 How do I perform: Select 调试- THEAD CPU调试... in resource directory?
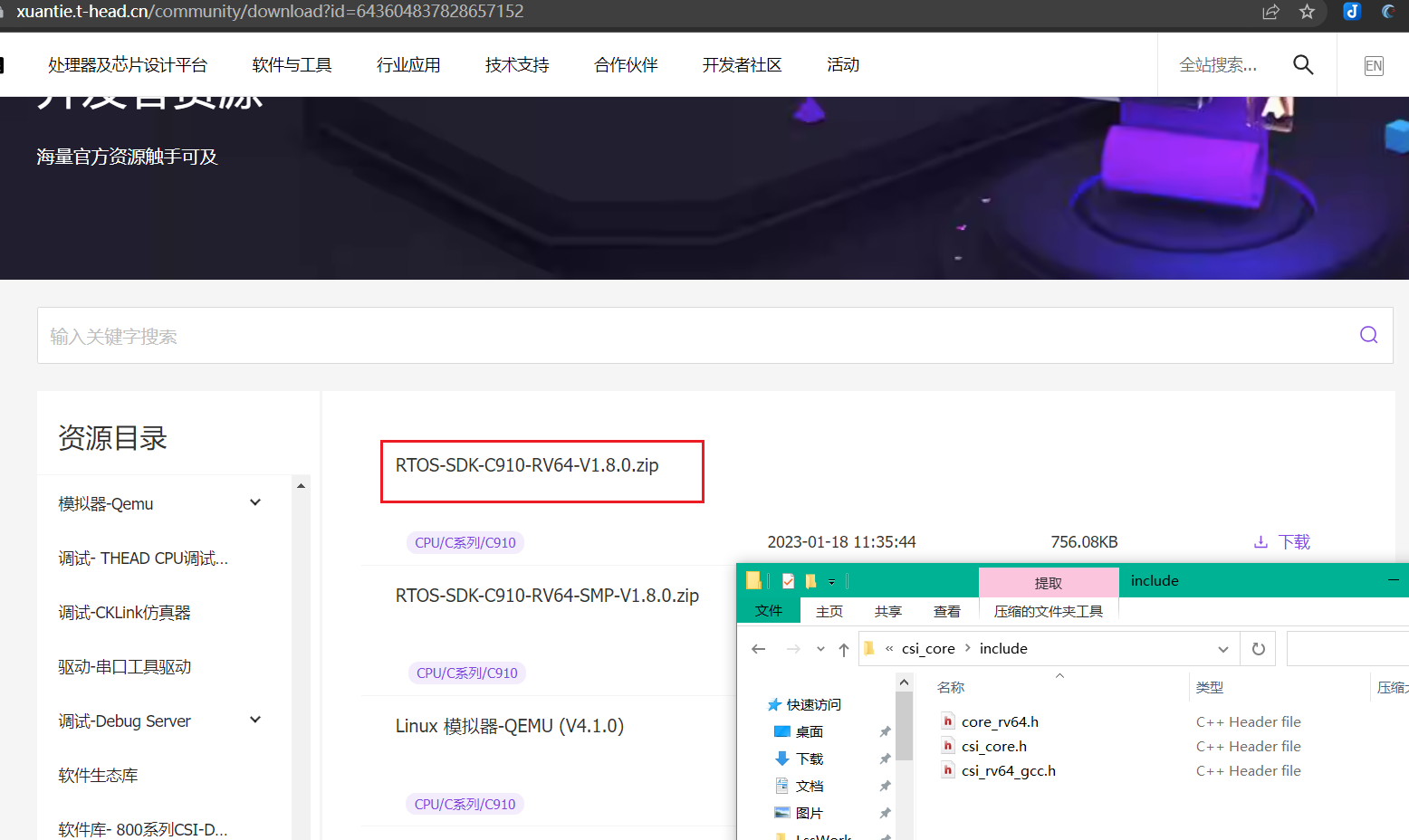[x=143, y=558]
